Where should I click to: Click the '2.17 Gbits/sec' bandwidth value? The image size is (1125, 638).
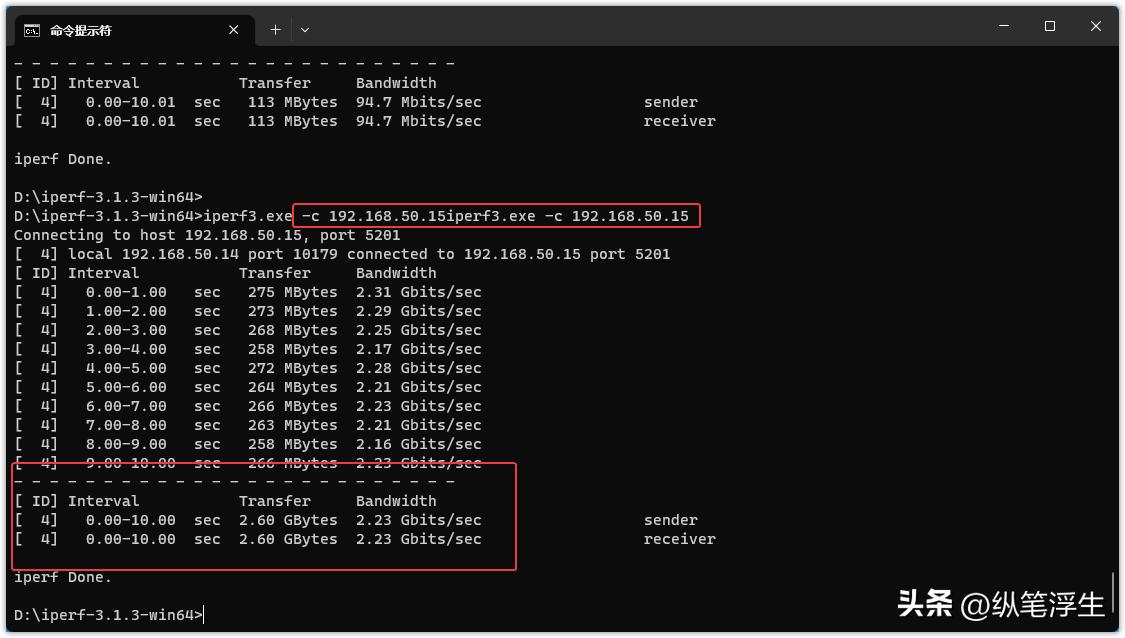click(x=418, y=350)
